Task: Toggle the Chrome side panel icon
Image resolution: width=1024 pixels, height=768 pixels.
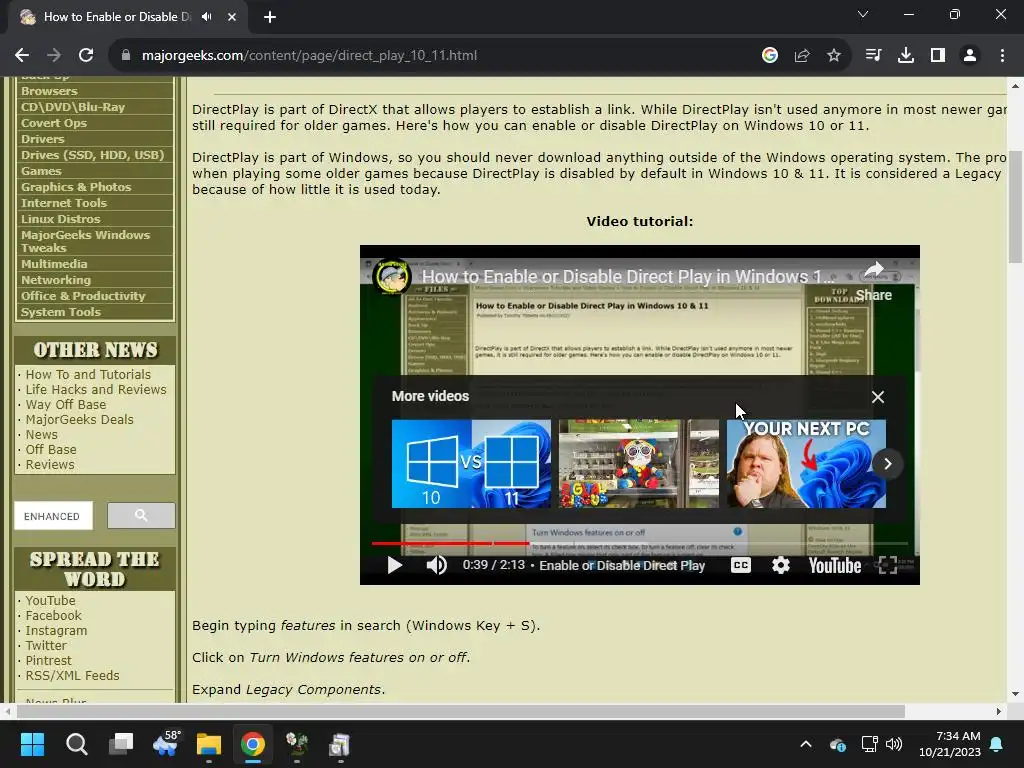Action: pyautogui.click(x=938, y=56)
